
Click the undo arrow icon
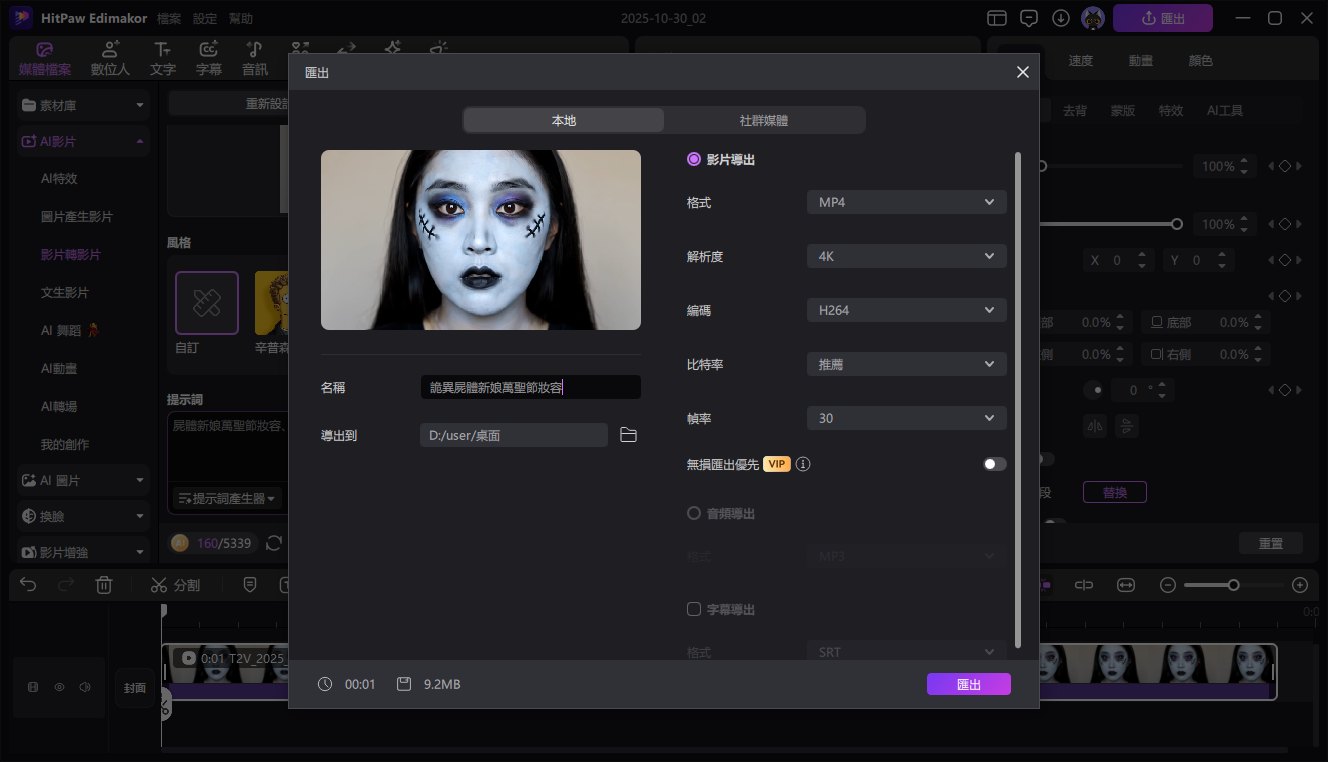[x=27, y=584]
